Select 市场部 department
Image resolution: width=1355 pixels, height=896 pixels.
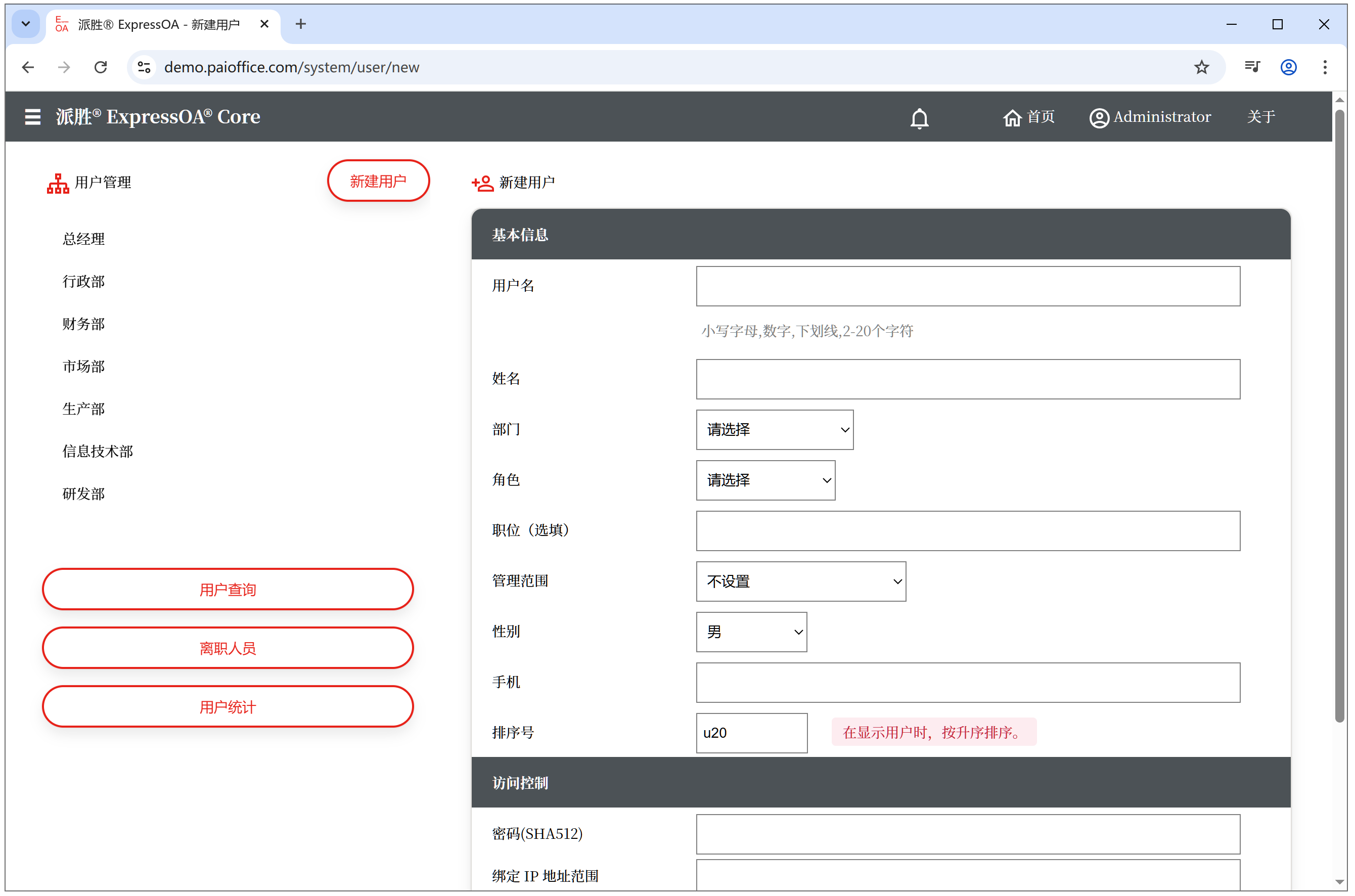pyautogui.click(x=83, y=366)
